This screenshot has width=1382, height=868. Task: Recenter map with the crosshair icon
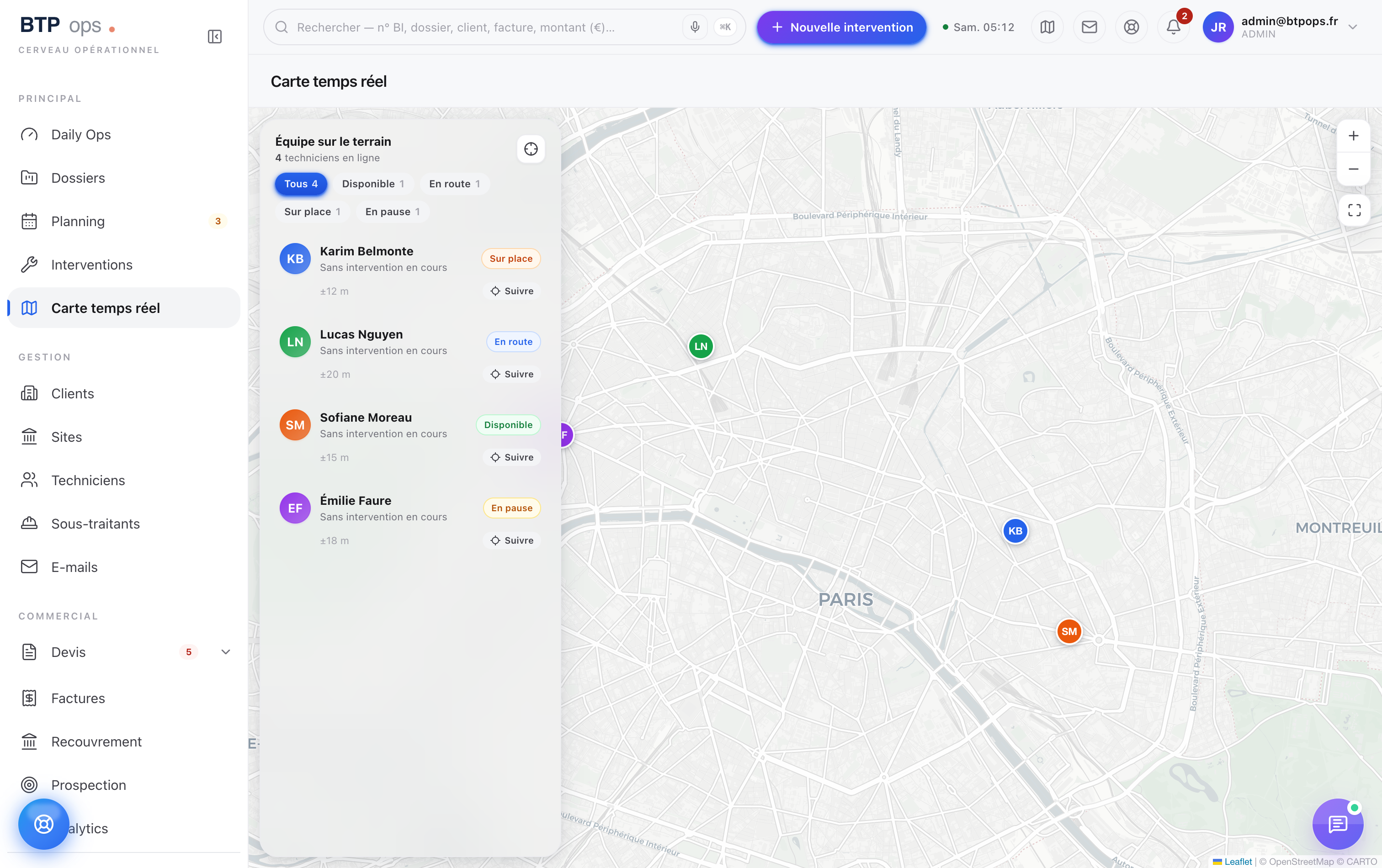point(531,149)
